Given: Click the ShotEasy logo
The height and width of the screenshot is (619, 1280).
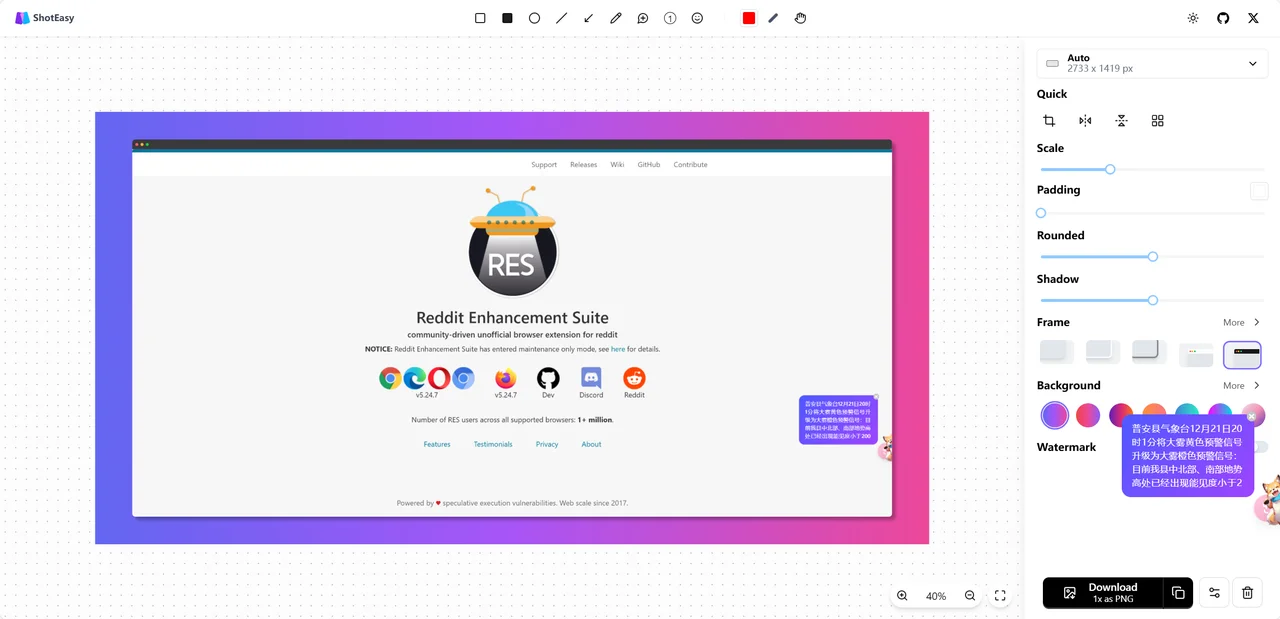Looking at the screenshot, I should [45, 18].
